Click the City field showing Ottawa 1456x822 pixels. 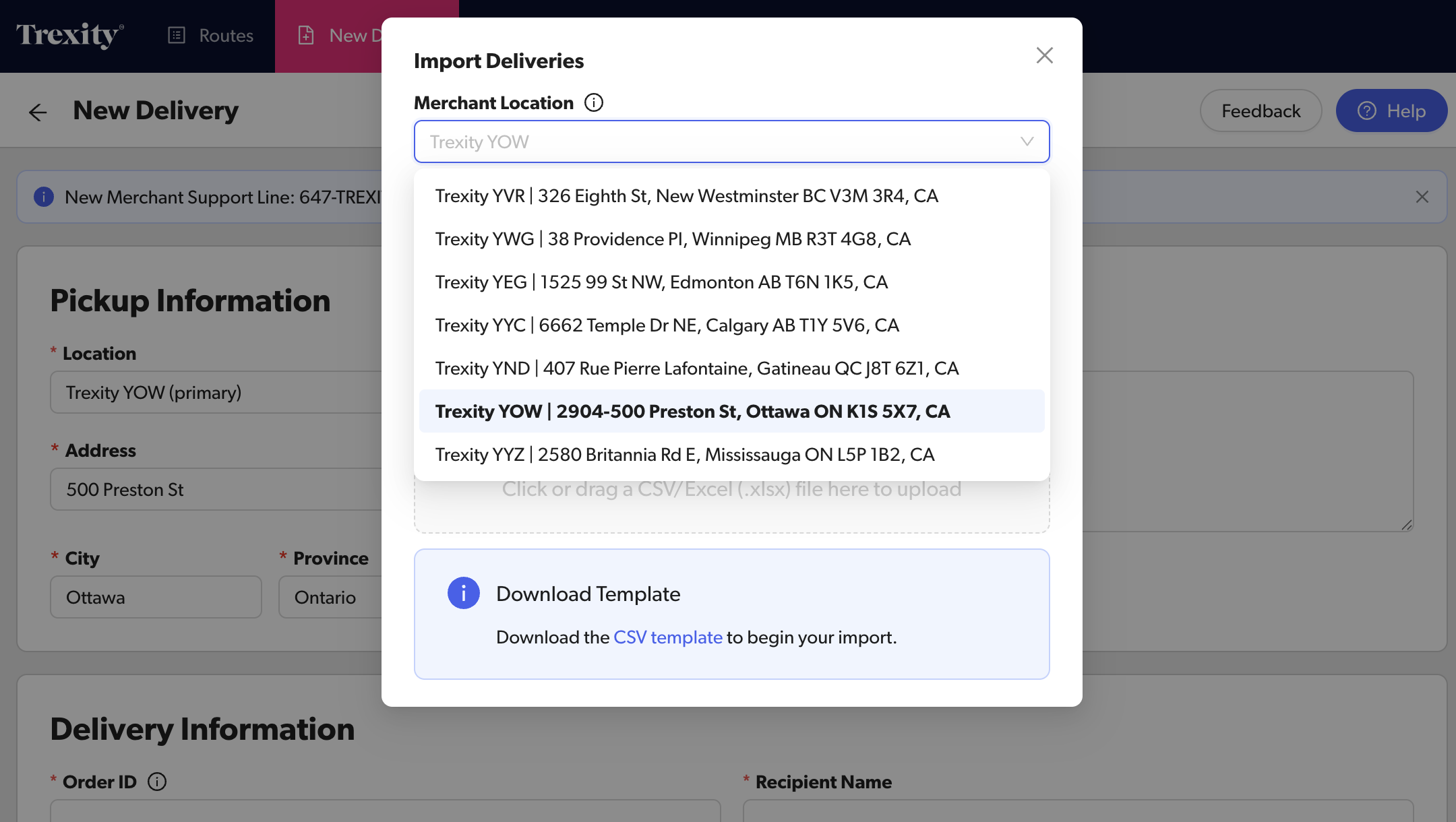(156, 597)
